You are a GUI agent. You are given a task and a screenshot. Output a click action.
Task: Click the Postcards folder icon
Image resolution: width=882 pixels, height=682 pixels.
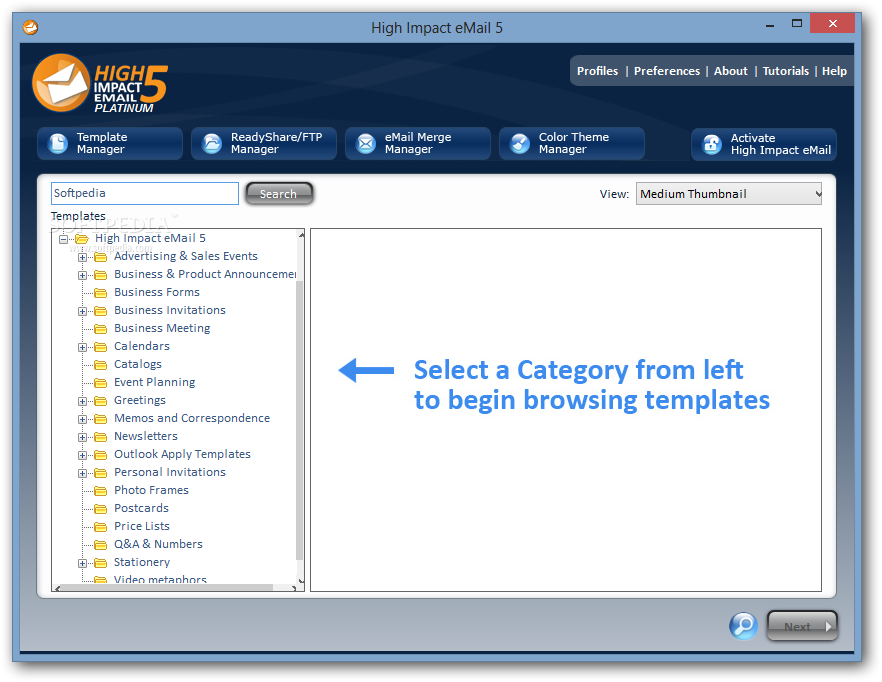(x=101, y=509)
